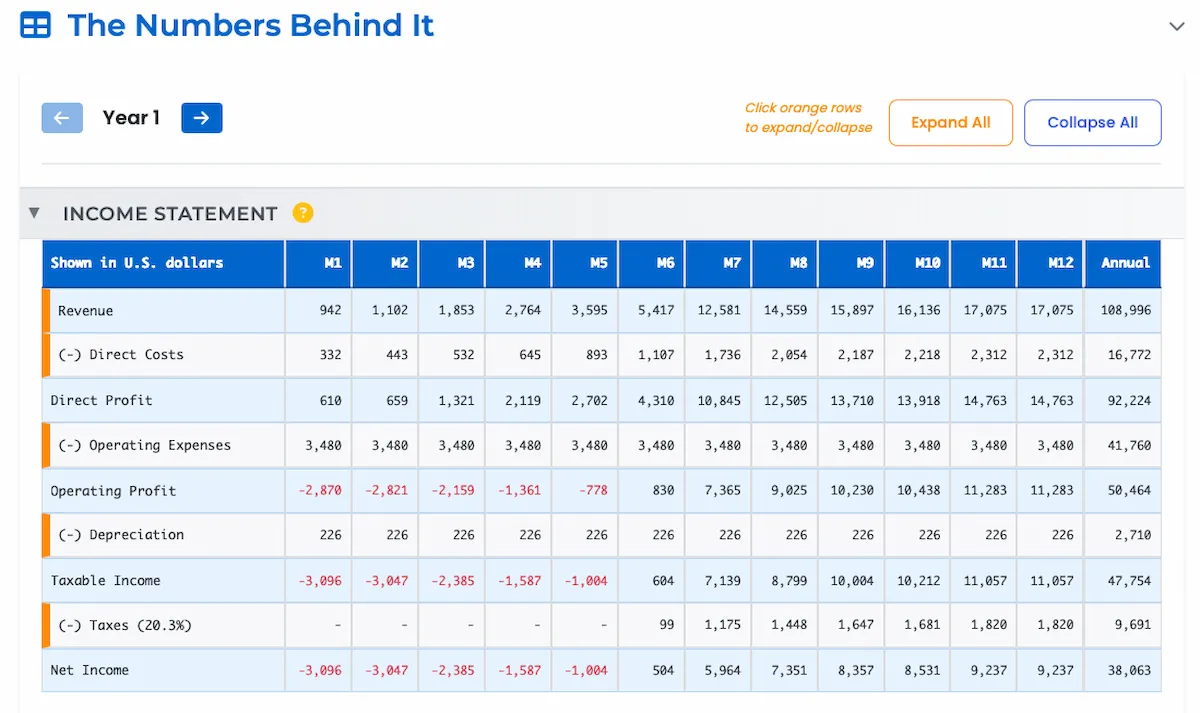Click the Annual column header
This screenshot has height=713, width=1200.
tap(1125, 263)
